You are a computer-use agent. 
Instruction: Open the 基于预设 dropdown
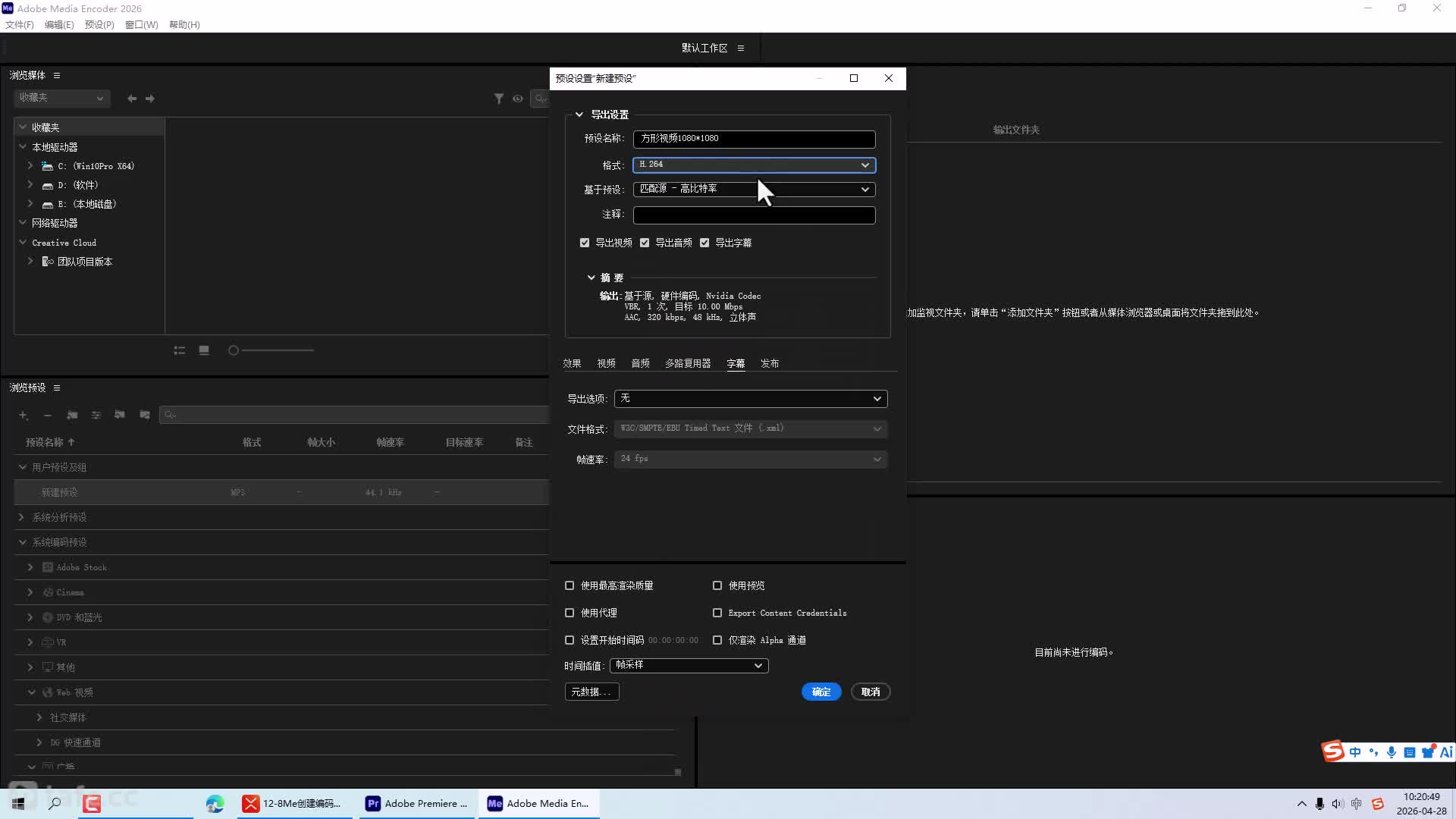pyautogui.click(x=755, y=189)
